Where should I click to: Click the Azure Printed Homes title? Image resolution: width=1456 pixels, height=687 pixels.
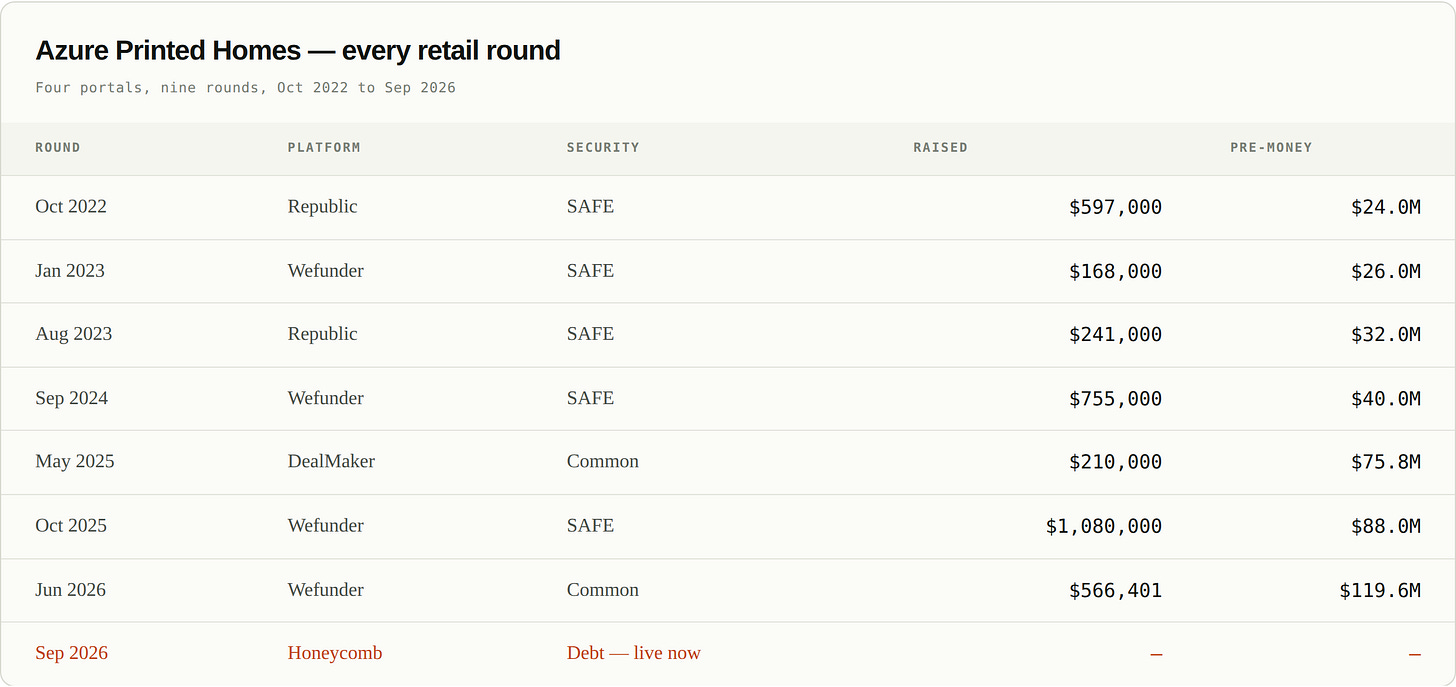pyautogui.click(x=298, y=50)
